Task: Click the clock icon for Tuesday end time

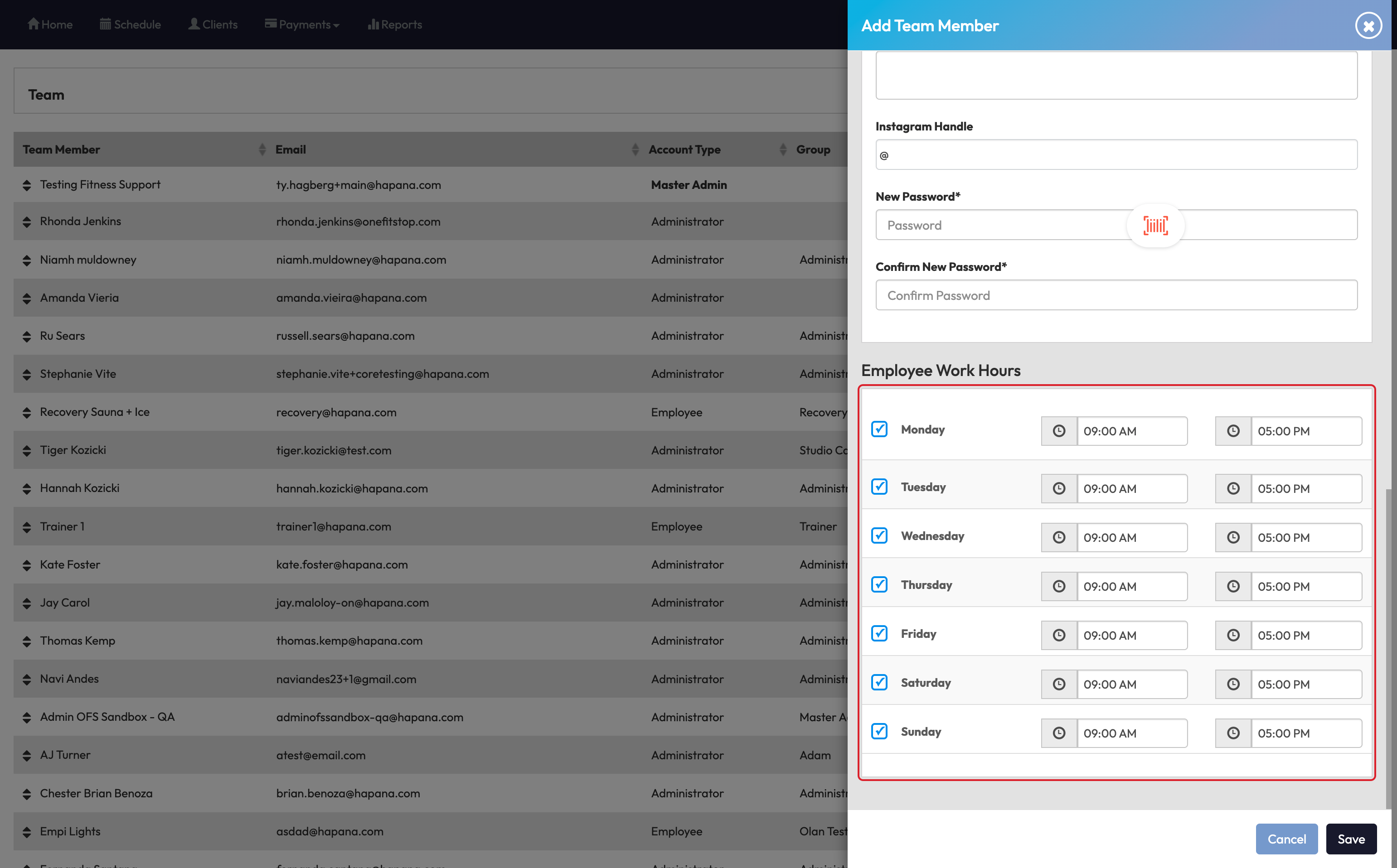Action: [1233, 488]
